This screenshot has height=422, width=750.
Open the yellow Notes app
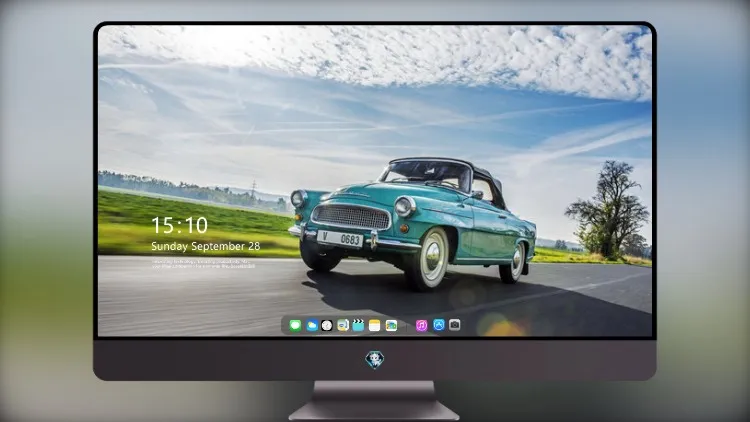pos(375,325)
